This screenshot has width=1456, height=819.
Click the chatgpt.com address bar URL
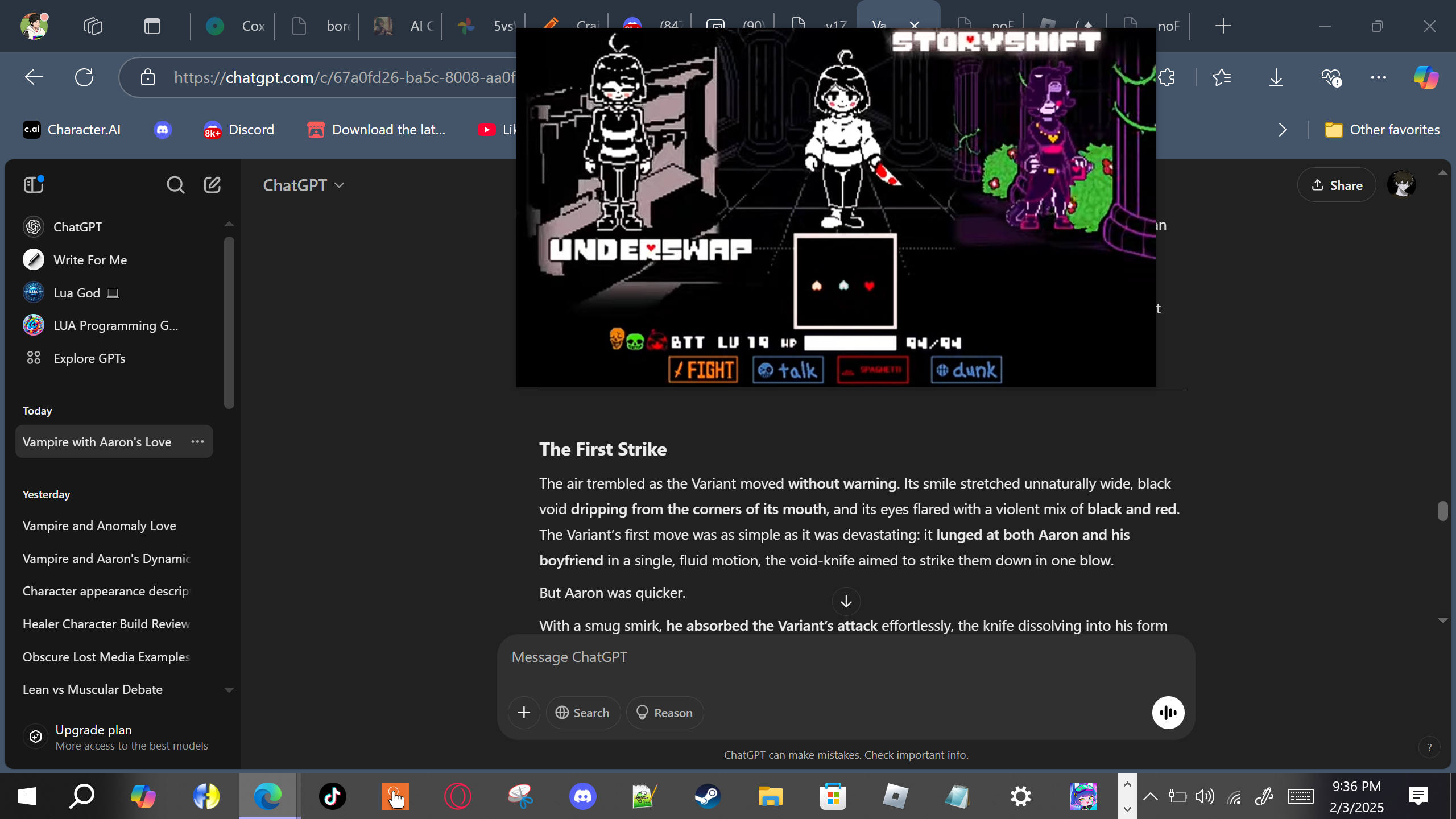[x=345, y=77]
